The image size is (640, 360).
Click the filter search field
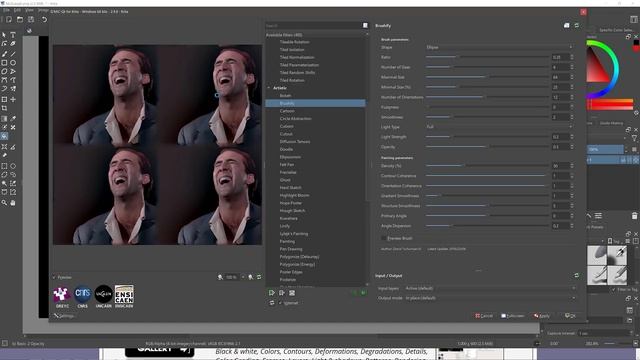[x=313, y=25]
